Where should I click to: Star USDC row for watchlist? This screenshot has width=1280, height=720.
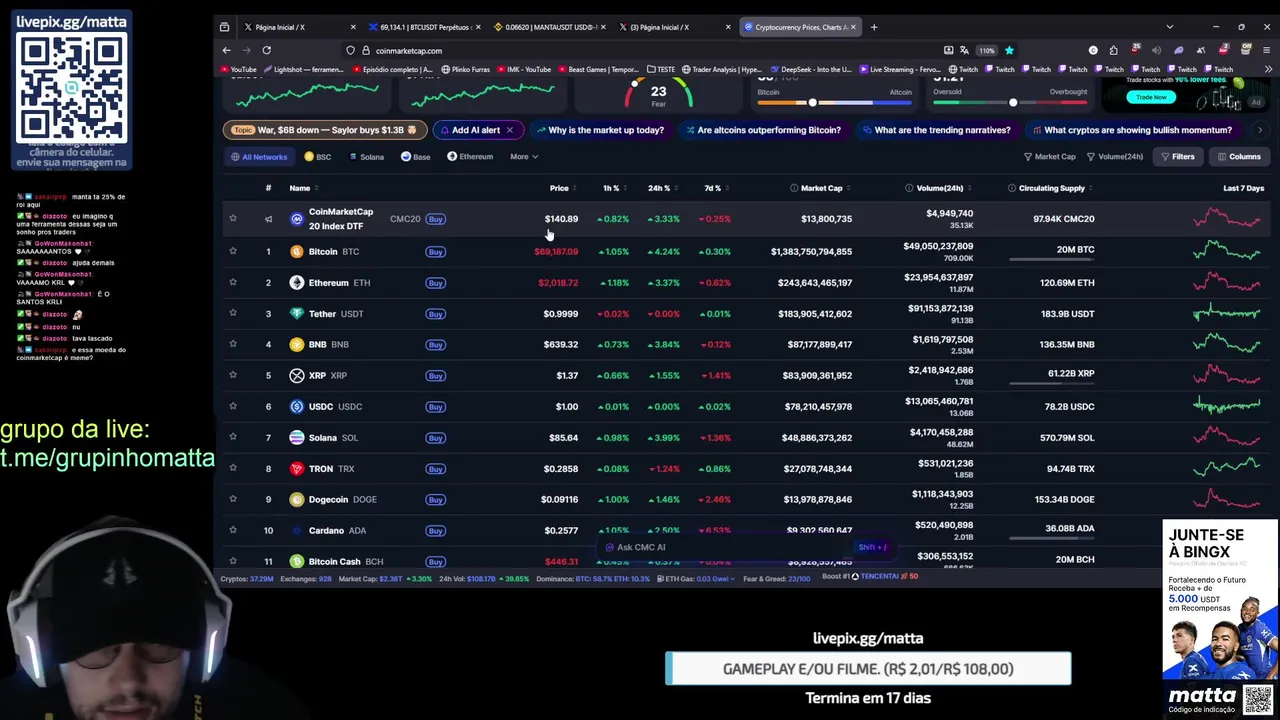[233, 406]
